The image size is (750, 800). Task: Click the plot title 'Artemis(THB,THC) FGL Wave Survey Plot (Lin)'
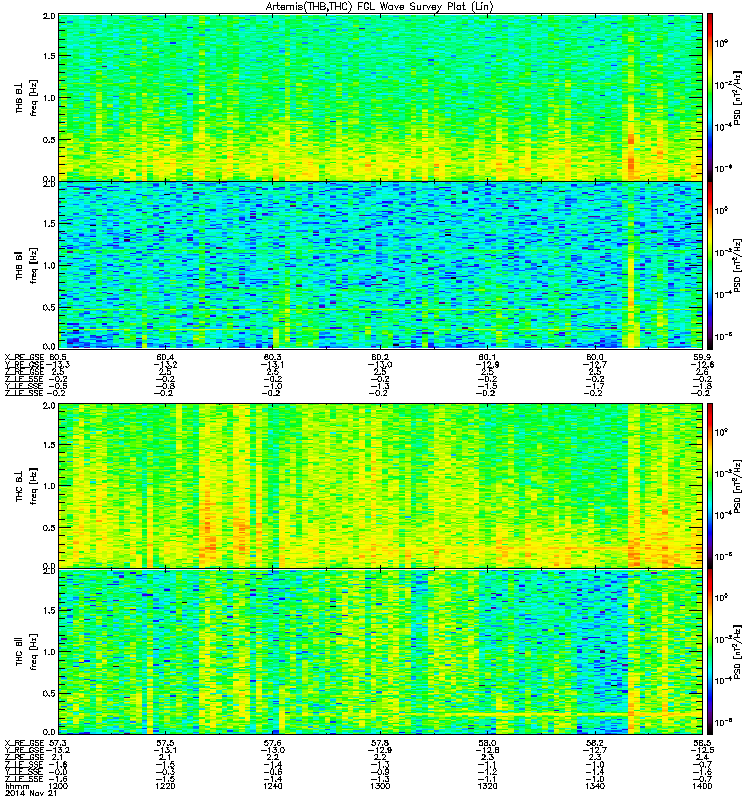(380, 7)
